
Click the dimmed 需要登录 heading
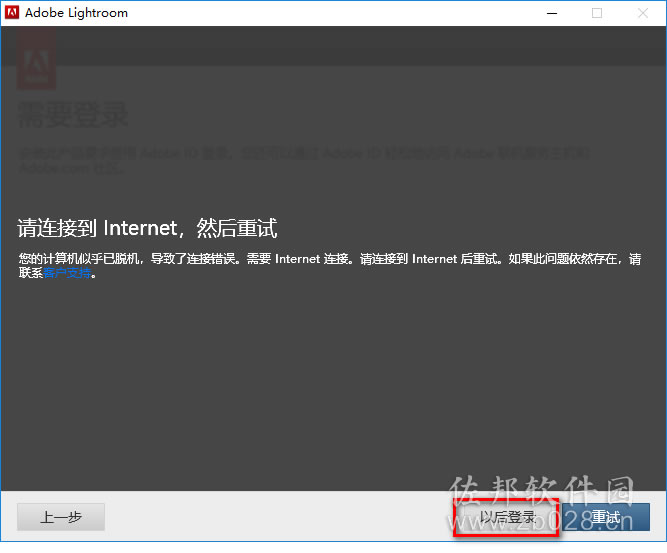click(73, 114)
